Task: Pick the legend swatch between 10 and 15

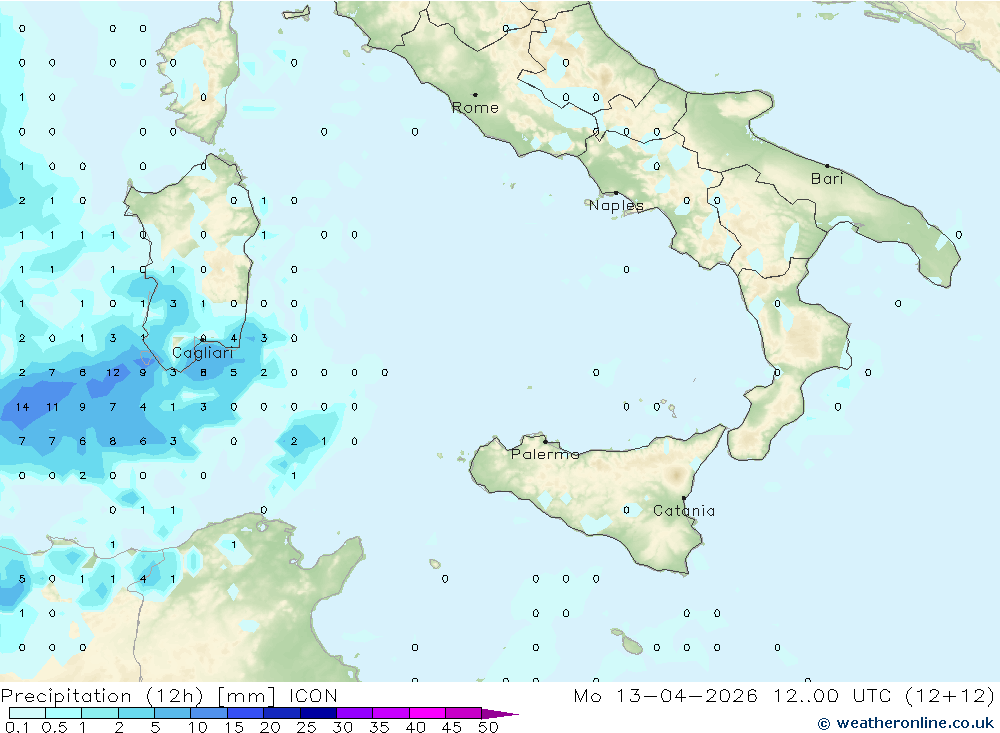Action: click(209, 713)
